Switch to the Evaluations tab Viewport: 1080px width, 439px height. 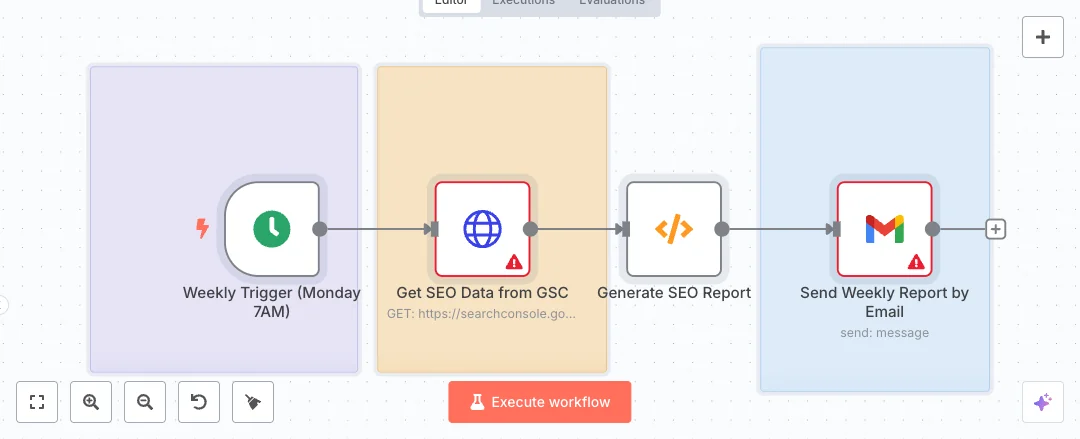[x=612, y=3]
